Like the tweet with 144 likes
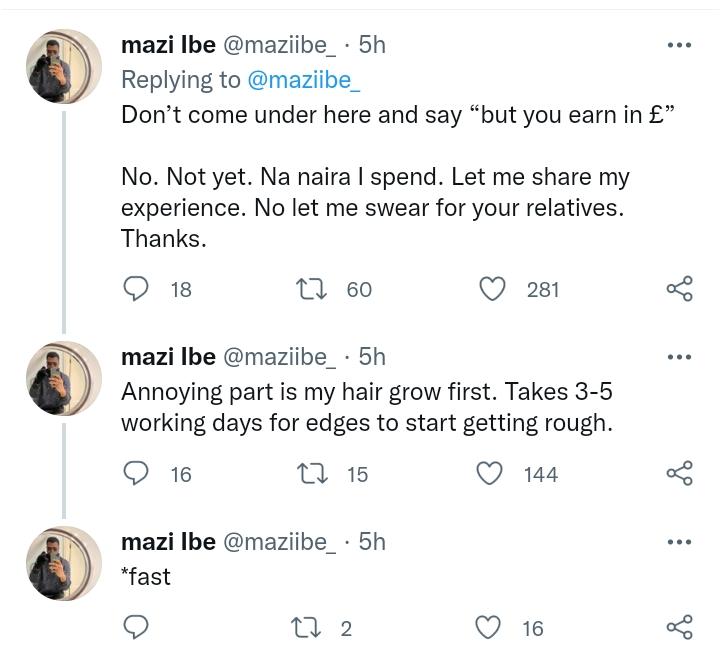 pyautogui.click(x=489, y=474)
